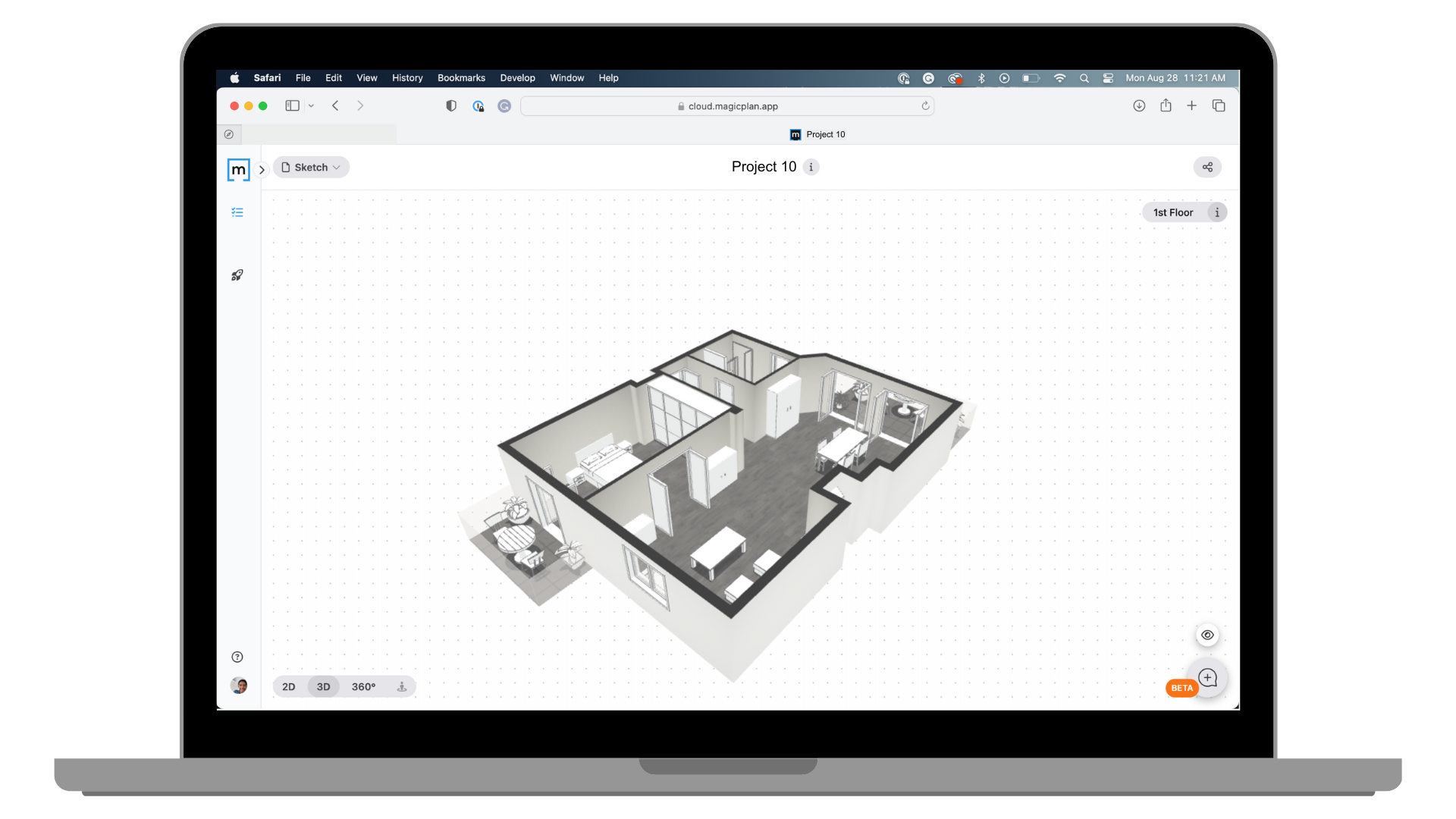
Task: Open the share project icon
Action: point(1207,167)
